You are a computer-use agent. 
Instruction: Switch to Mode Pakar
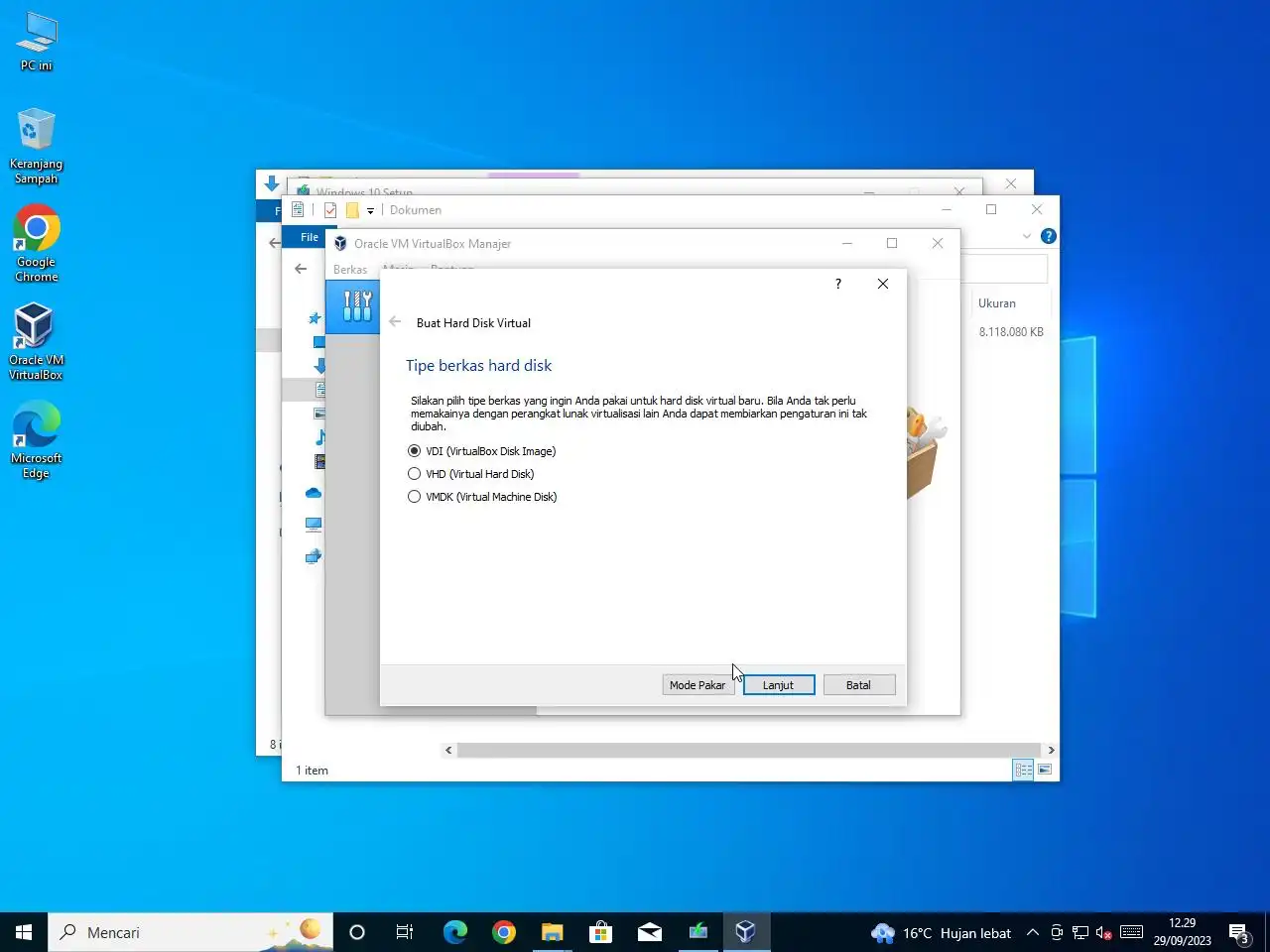tap(698, 685)
